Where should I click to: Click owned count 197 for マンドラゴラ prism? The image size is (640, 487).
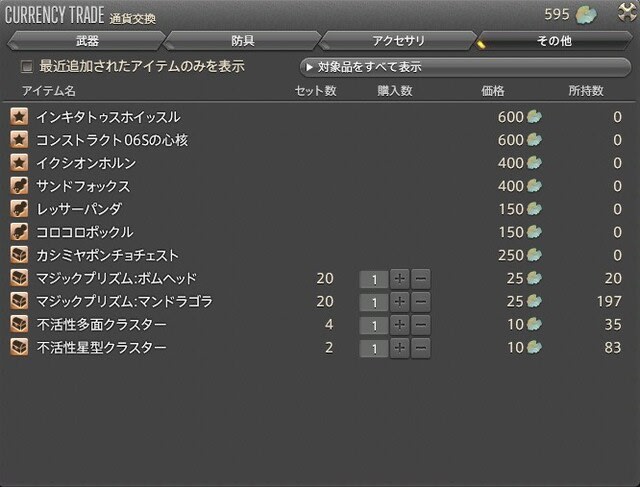tap(609, 301)
